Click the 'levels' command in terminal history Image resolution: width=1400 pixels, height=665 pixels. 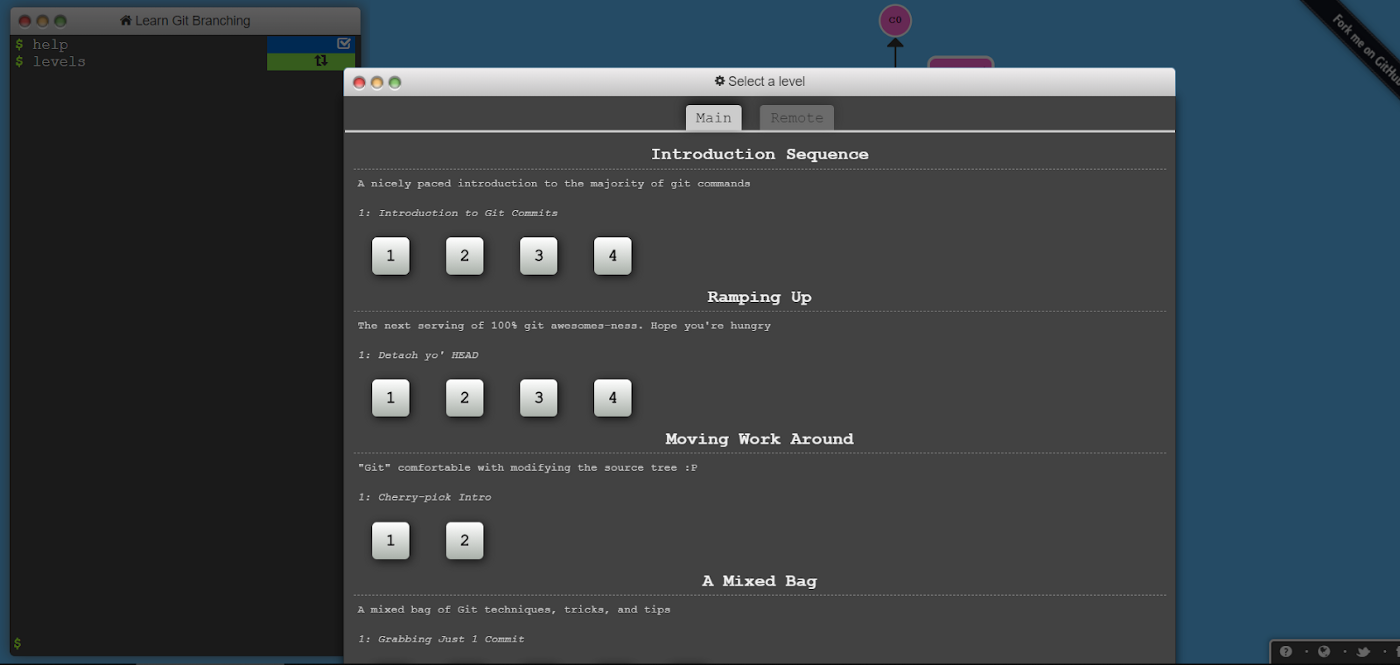point(59,61)
